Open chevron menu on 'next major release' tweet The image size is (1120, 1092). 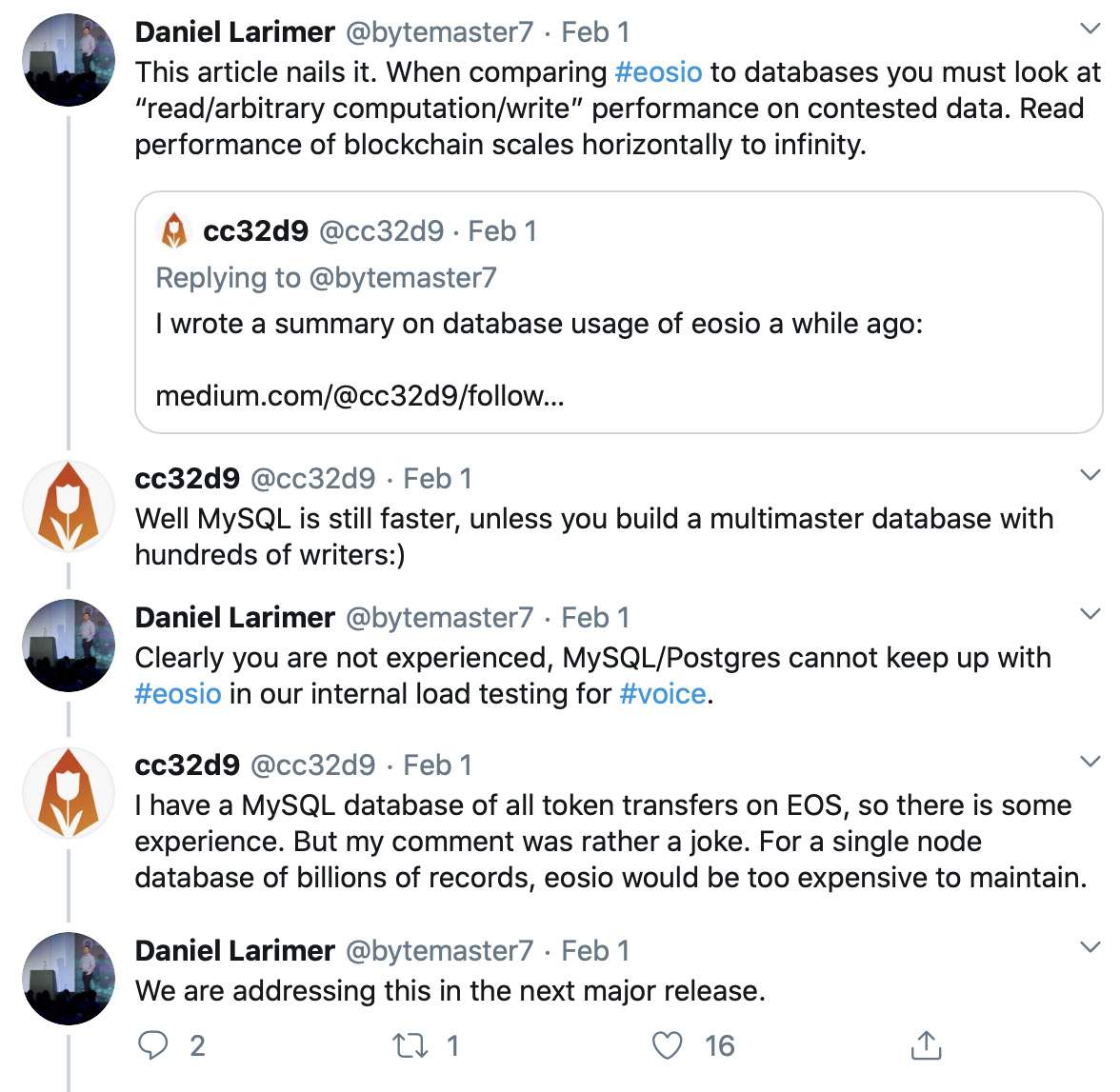coord(1090,947)
